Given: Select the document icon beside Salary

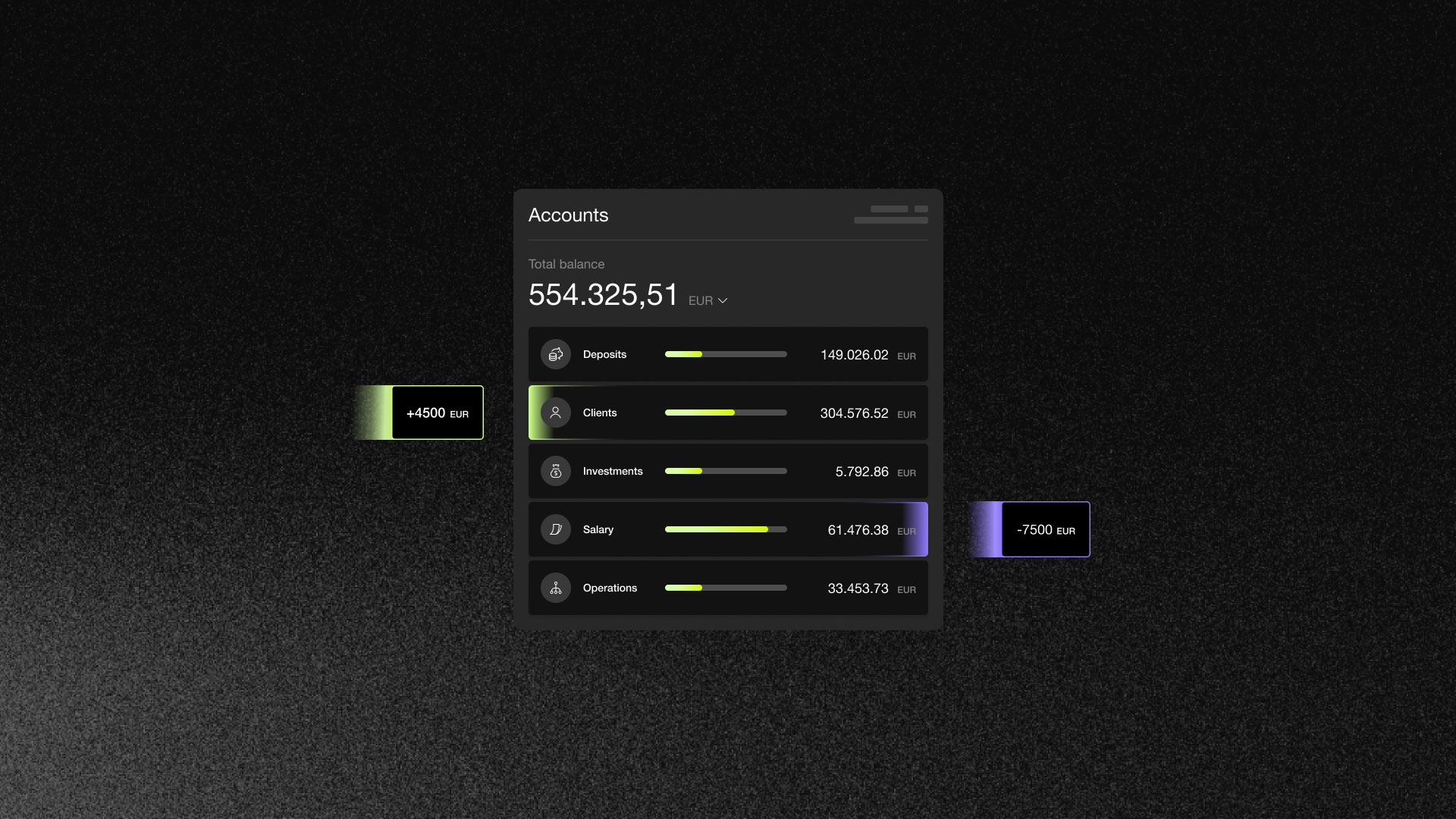Looking at the screenshot, I should click(556, 529).
